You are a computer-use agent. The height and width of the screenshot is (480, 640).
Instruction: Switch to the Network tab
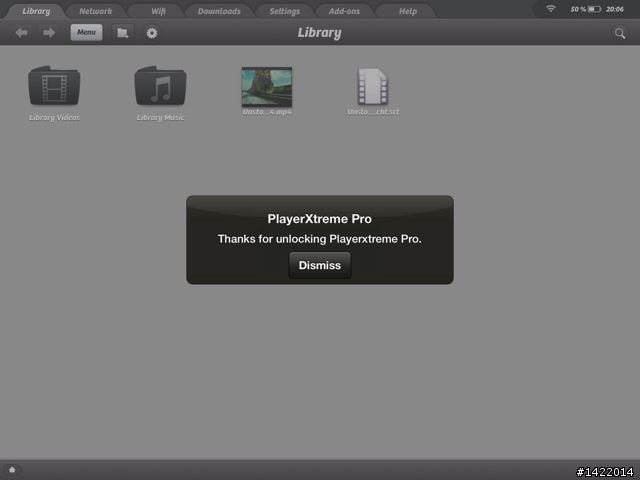tap(96, 11)
